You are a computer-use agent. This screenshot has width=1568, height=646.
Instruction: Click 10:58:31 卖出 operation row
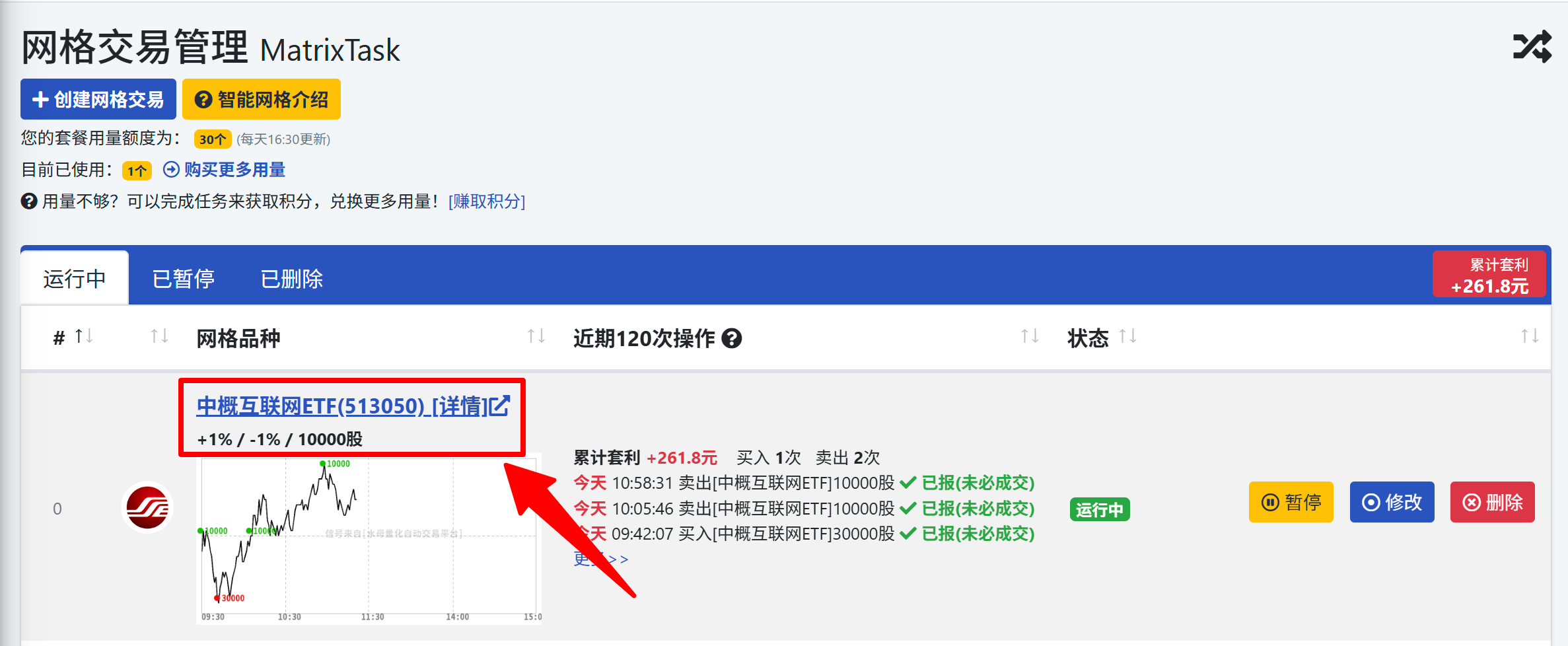pyautogui.click(x=804, y=483)
